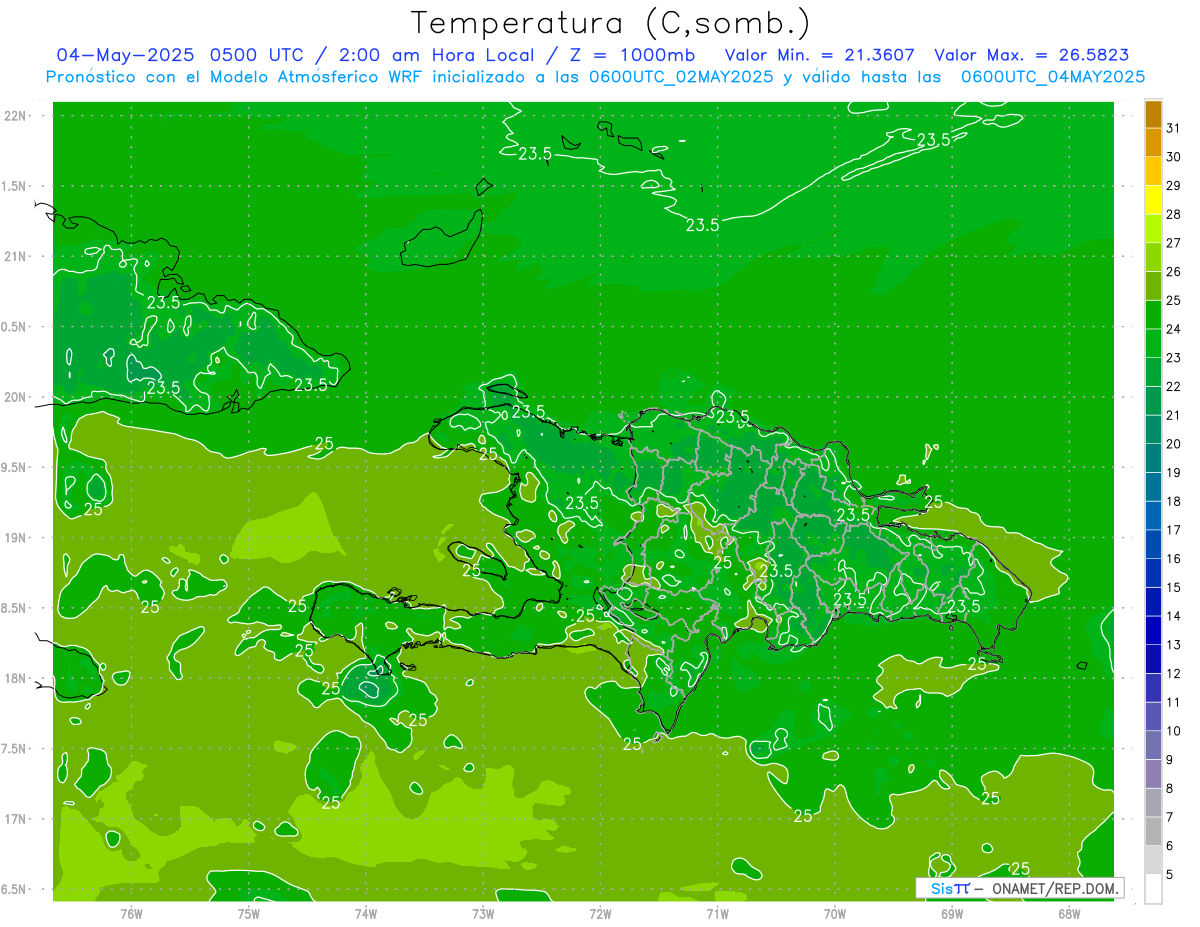The image size is (1200, 927).
Task: Click the color scale label '16'
Action: [x=1174, y=559]
